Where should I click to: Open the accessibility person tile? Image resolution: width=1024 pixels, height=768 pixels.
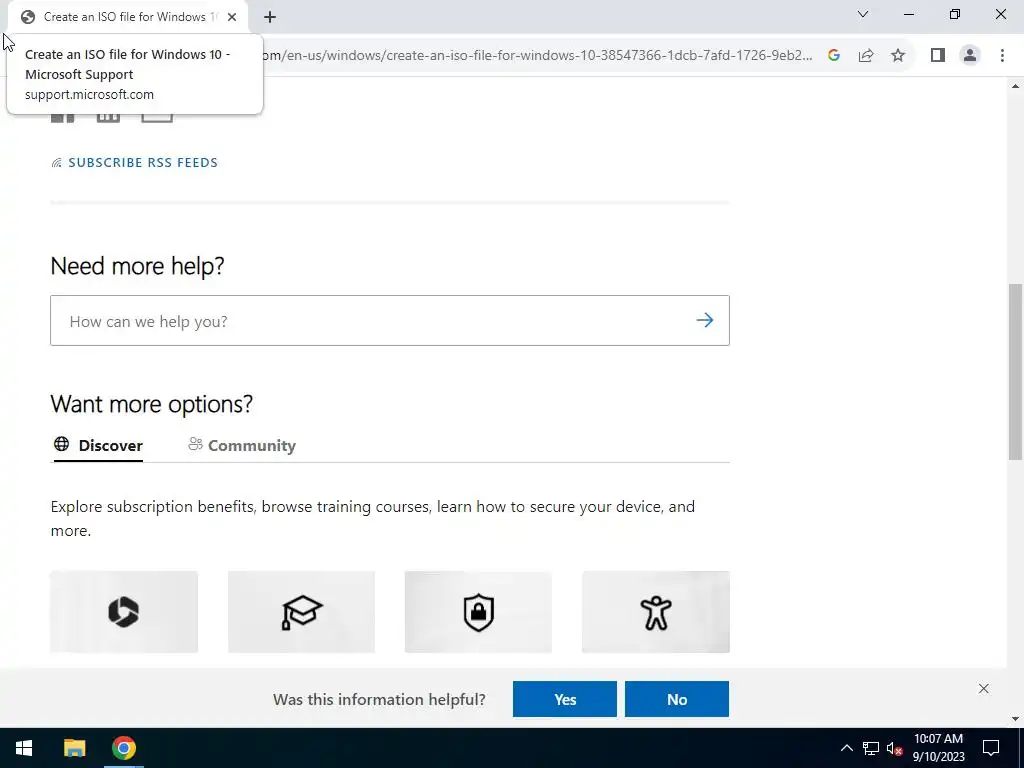[x=656, y=612]
